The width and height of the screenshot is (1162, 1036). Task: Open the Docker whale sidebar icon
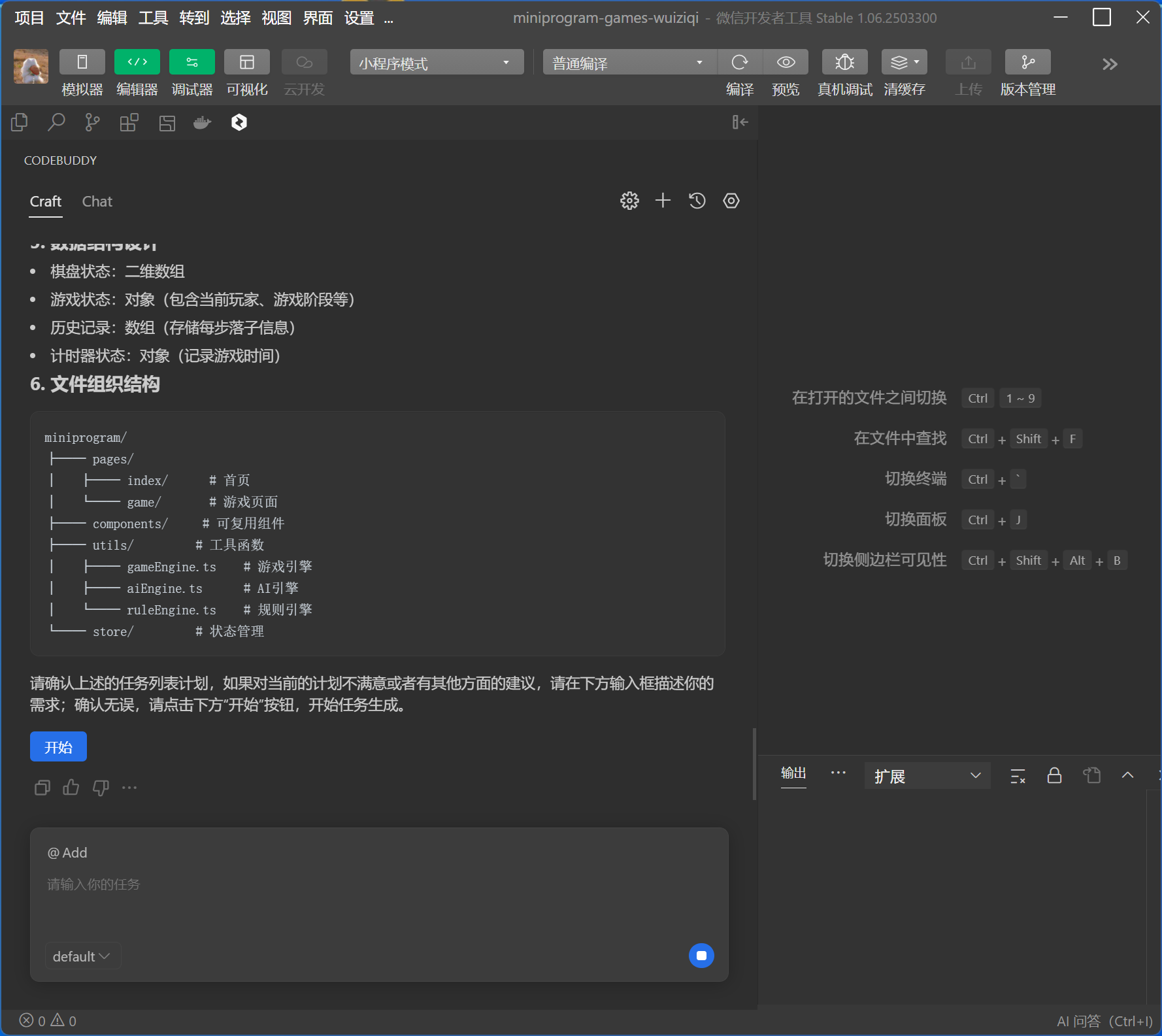pyautogui.click(x=203, y=122)
